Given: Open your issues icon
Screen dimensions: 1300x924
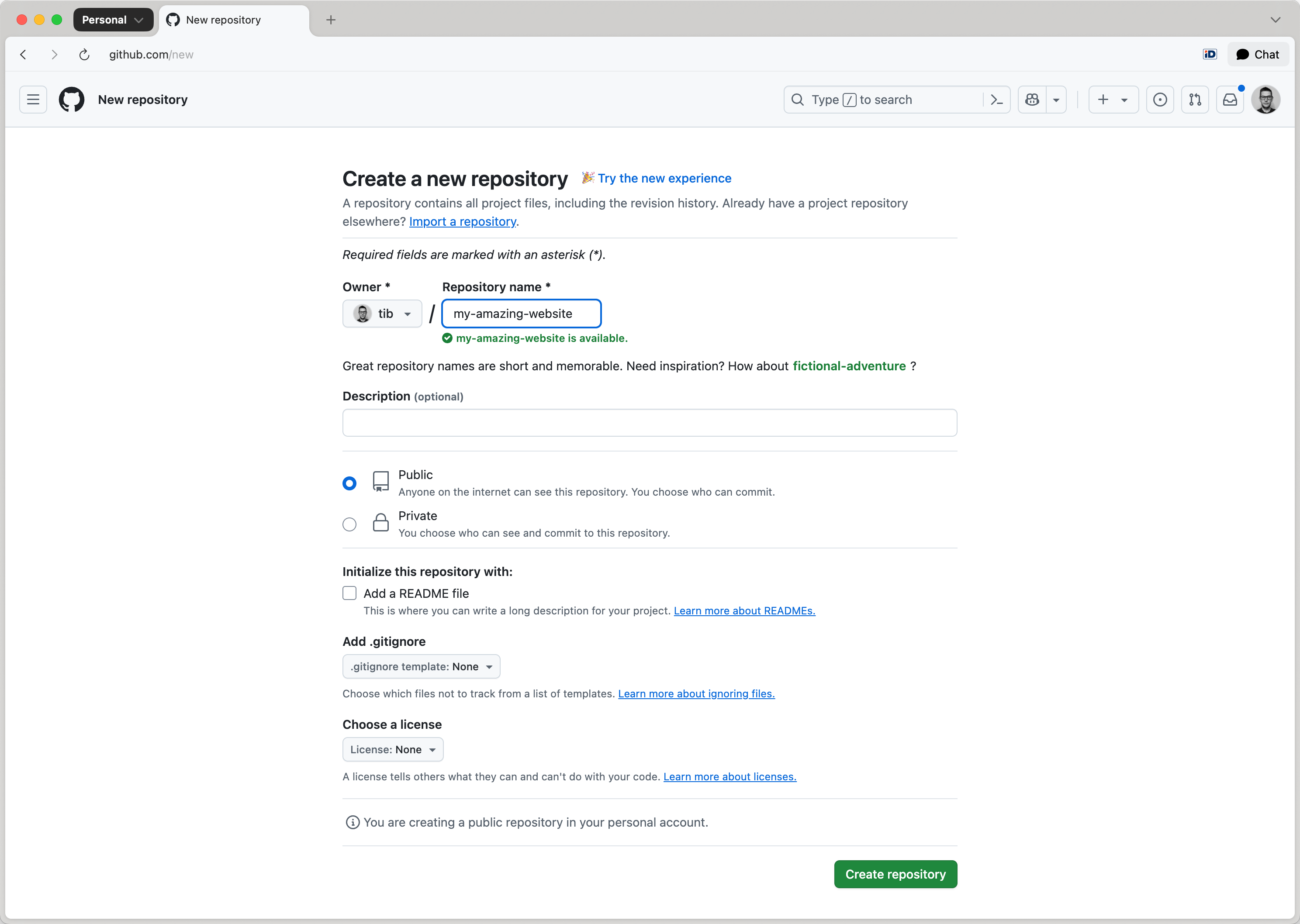Looking at the screenshot, I should click(x=1160, y=99).
